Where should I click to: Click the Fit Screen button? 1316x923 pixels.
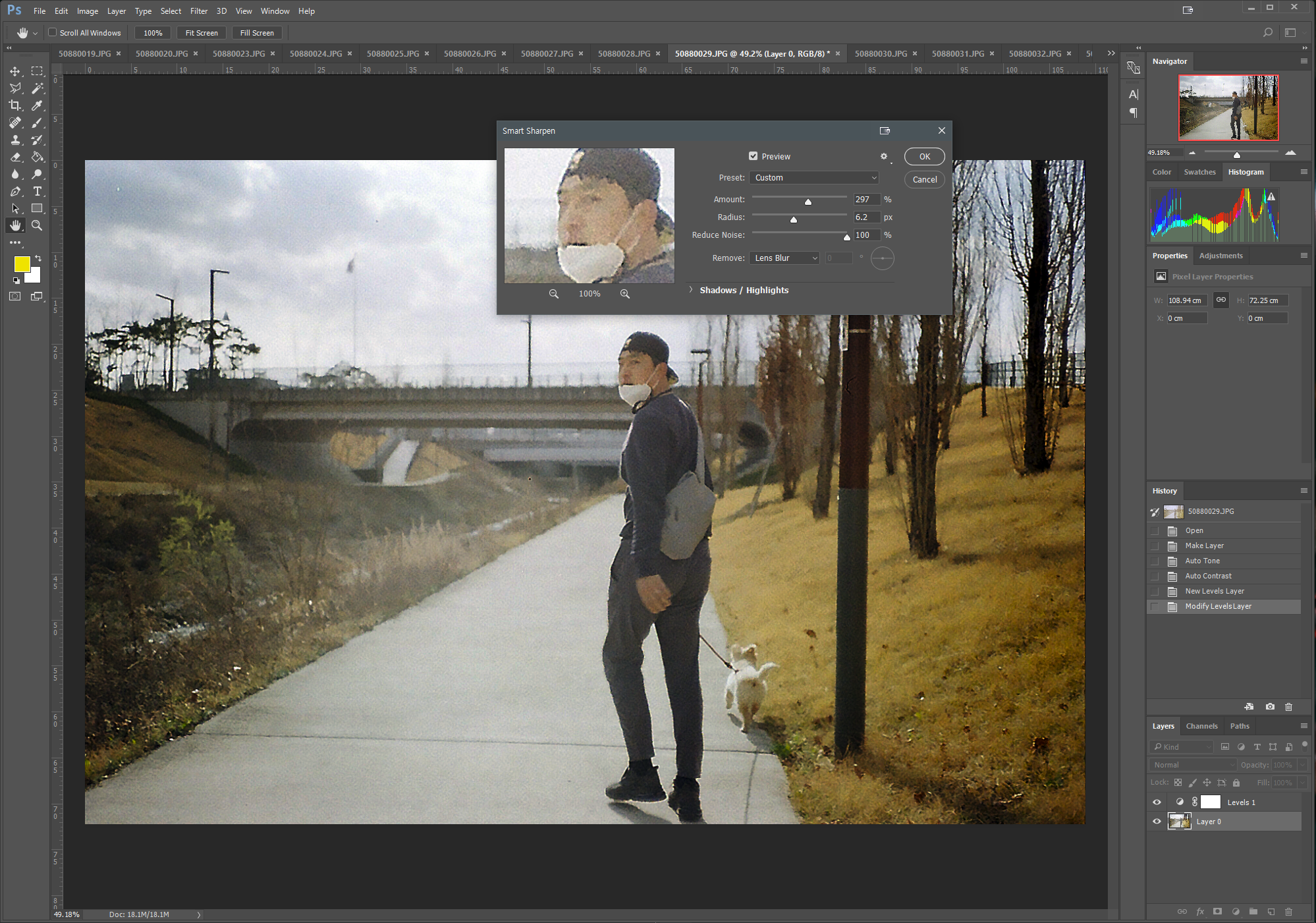click(202, 32)
